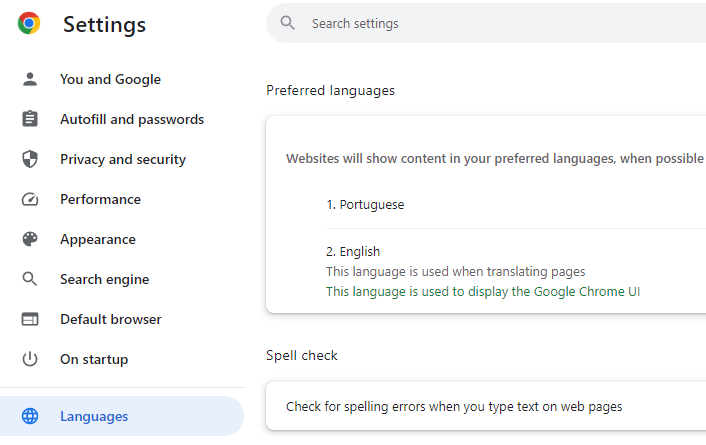Click the speedometer Performance icon
Image resolution: width=706 pixels, height=445 pixels.
click(x=30, y=199)
